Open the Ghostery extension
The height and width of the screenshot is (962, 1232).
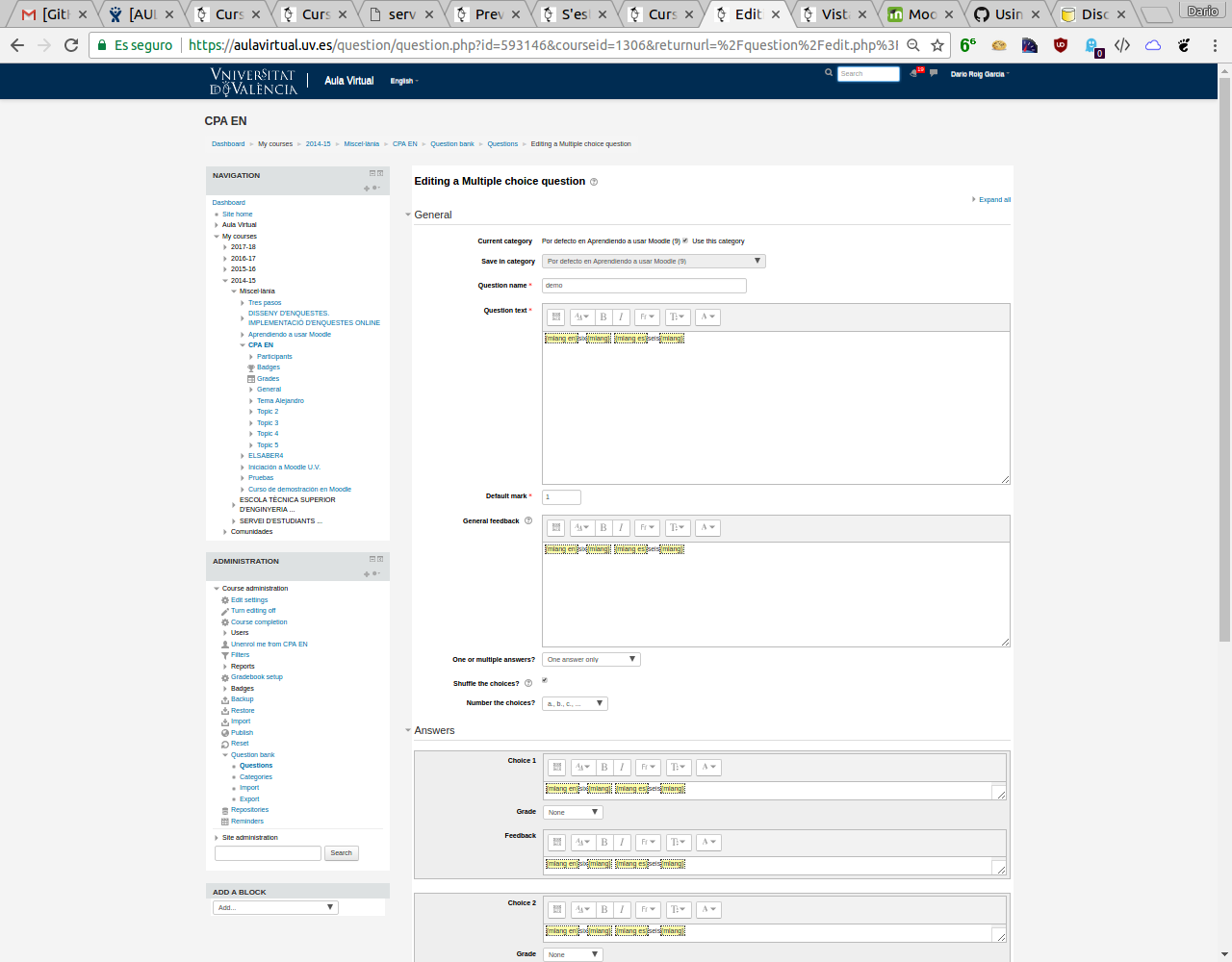[x=1092, y=46]
